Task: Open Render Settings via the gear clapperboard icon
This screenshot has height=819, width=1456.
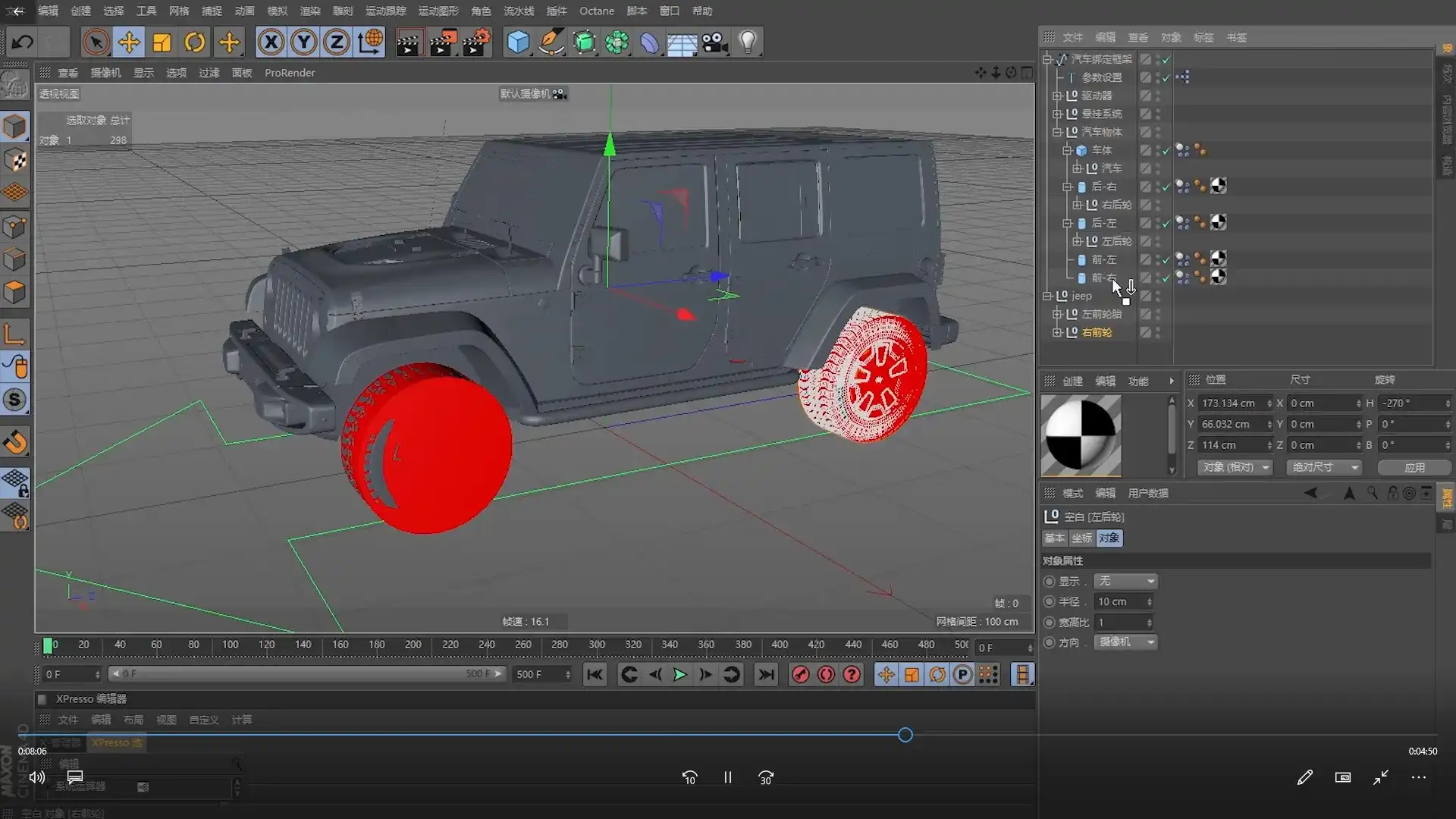Action: 476,42
